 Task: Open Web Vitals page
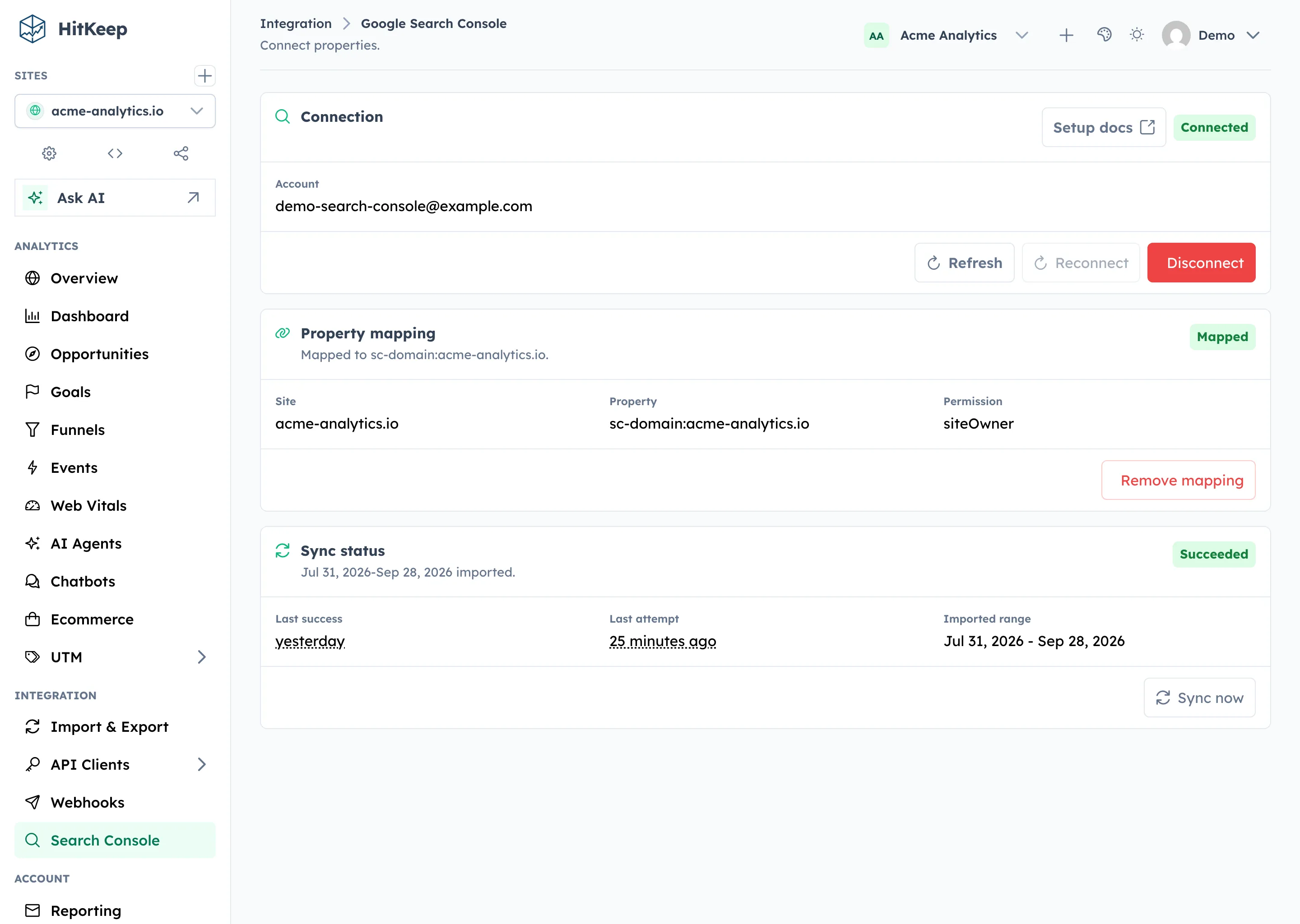[x=115, y=506]
